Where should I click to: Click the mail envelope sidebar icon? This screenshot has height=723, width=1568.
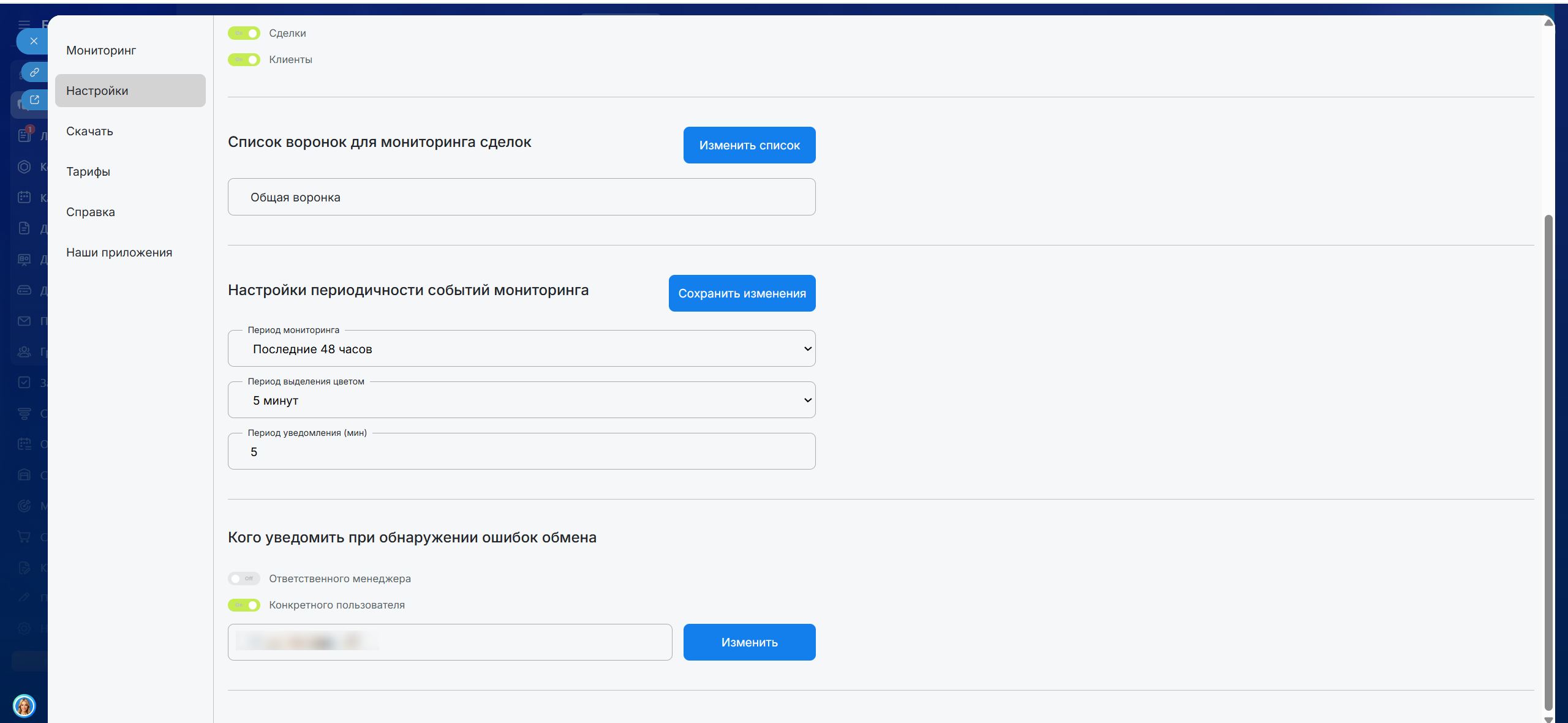pos(24,321)
